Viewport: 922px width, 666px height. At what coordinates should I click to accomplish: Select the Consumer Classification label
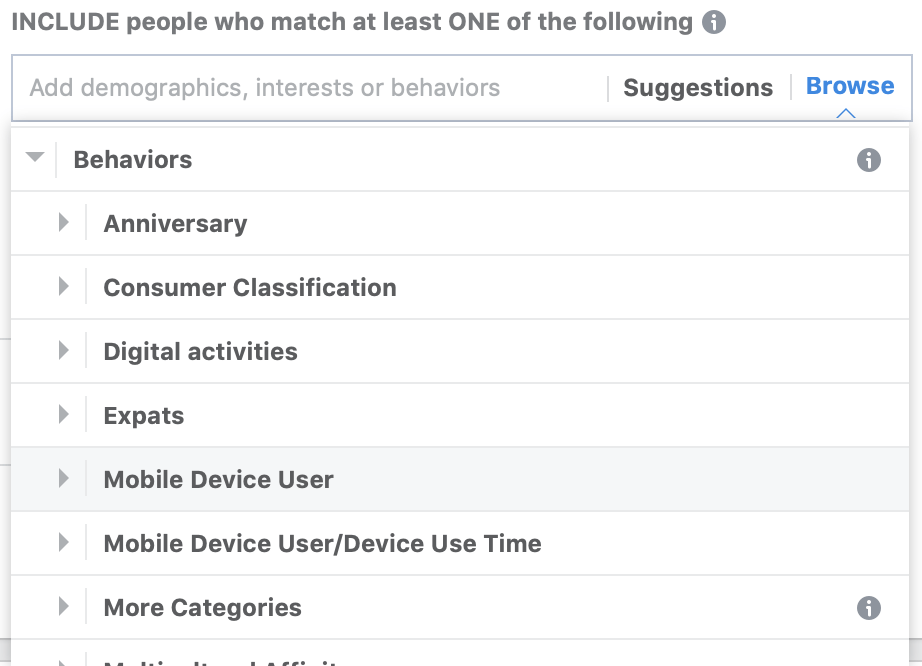(x=250, y=288)
